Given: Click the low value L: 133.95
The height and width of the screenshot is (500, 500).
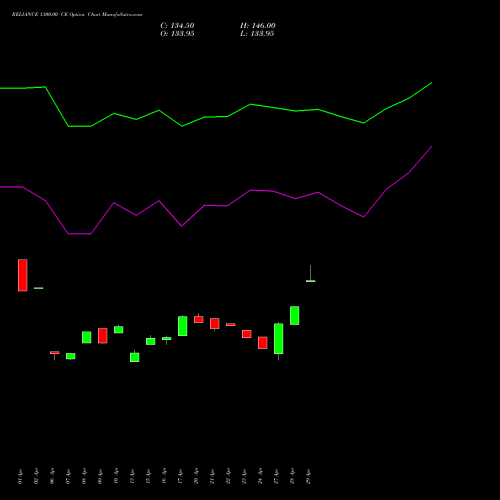Looking at the screenshot, I should click(257, 34).
